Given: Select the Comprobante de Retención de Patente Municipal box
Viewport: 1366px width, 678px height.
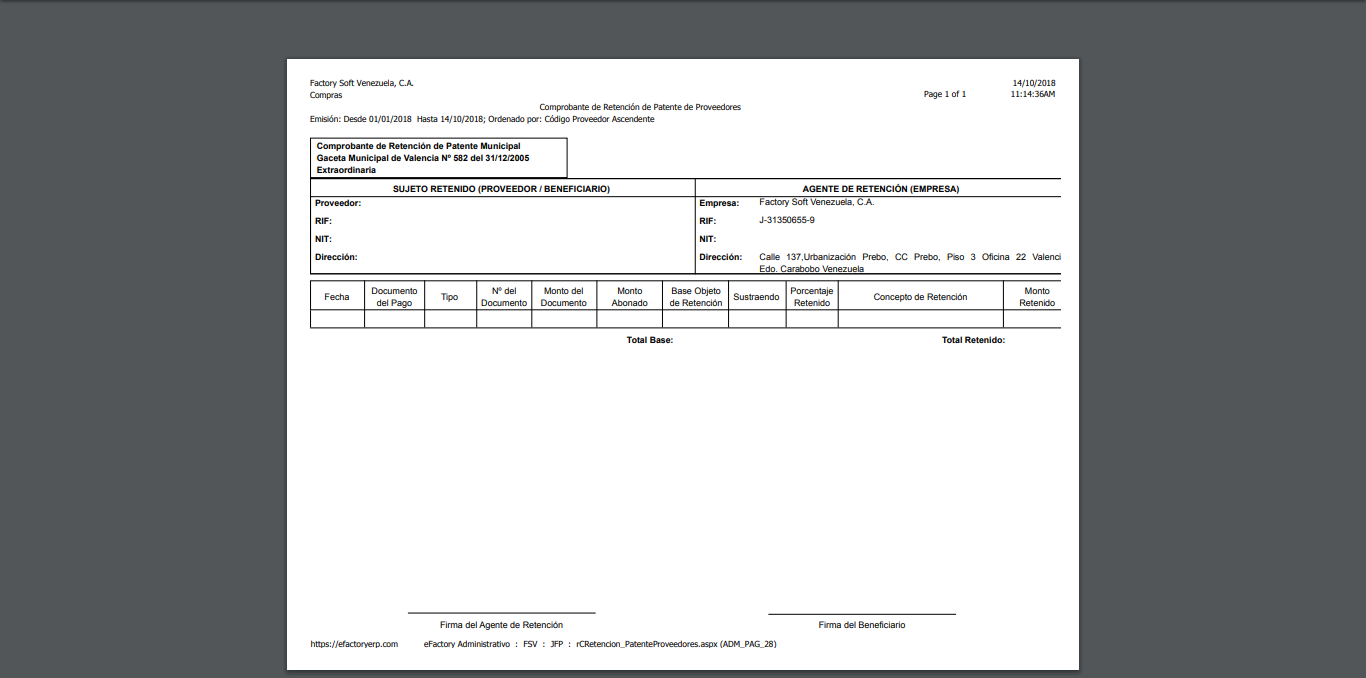Looking at the screenshot, I should point(437,157).
